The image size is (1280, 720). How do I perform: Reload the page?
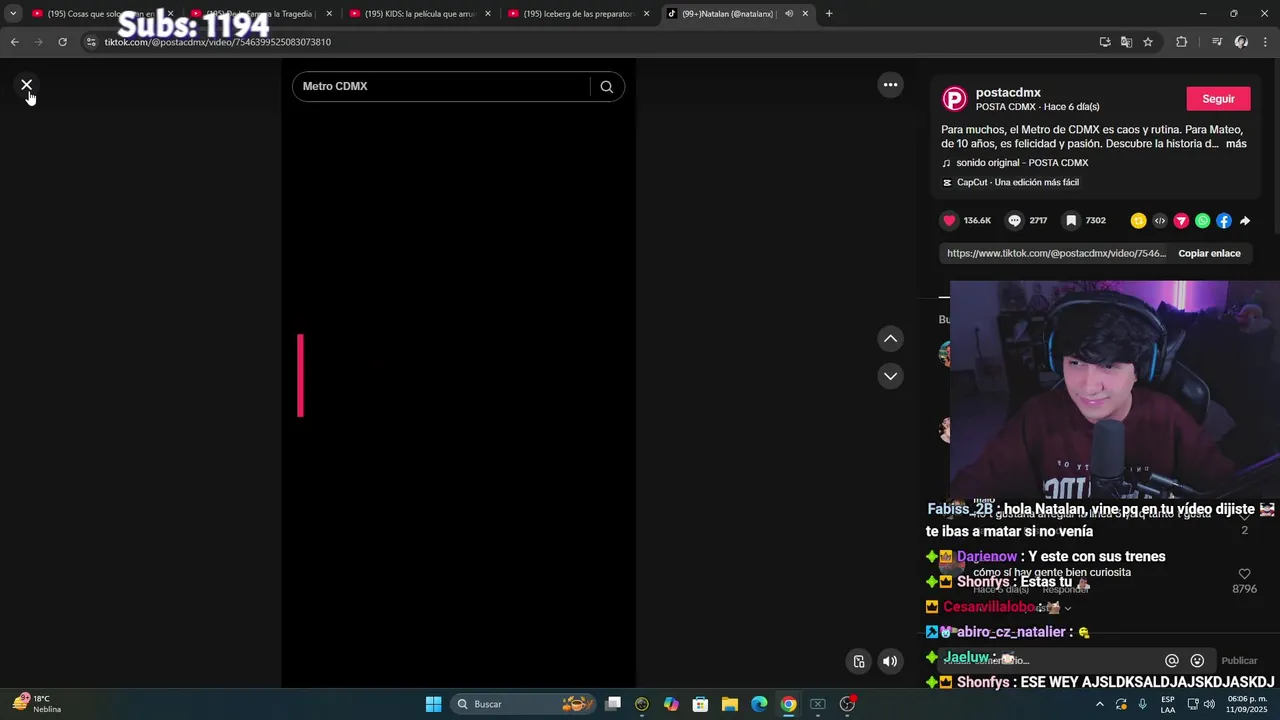(62, 42)
